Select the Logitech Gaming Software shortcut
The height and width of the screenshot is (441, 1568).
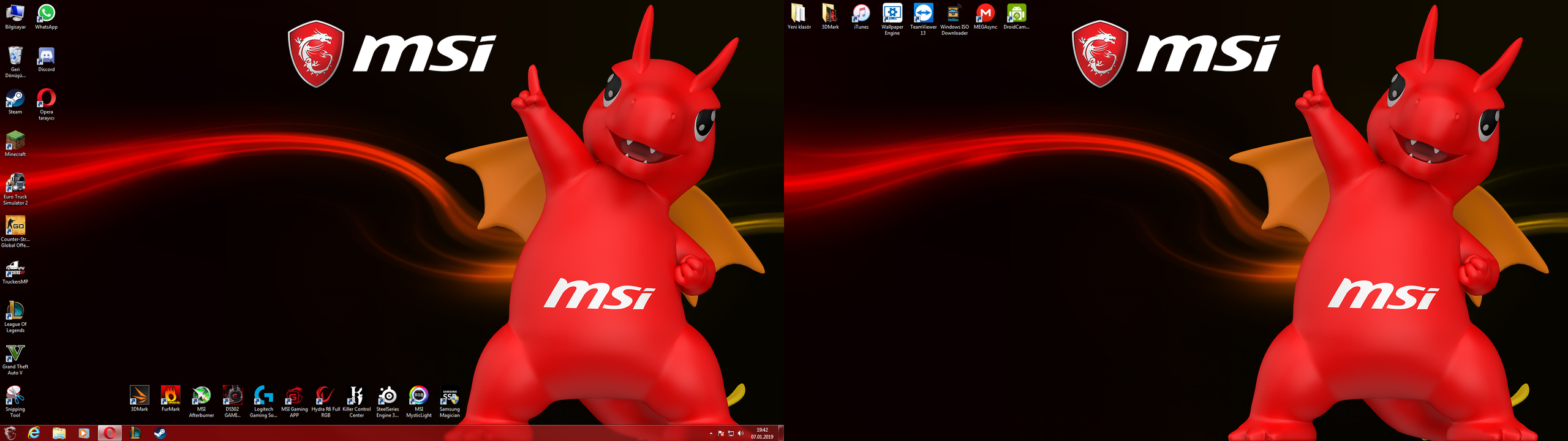click(x=263, y=401)
